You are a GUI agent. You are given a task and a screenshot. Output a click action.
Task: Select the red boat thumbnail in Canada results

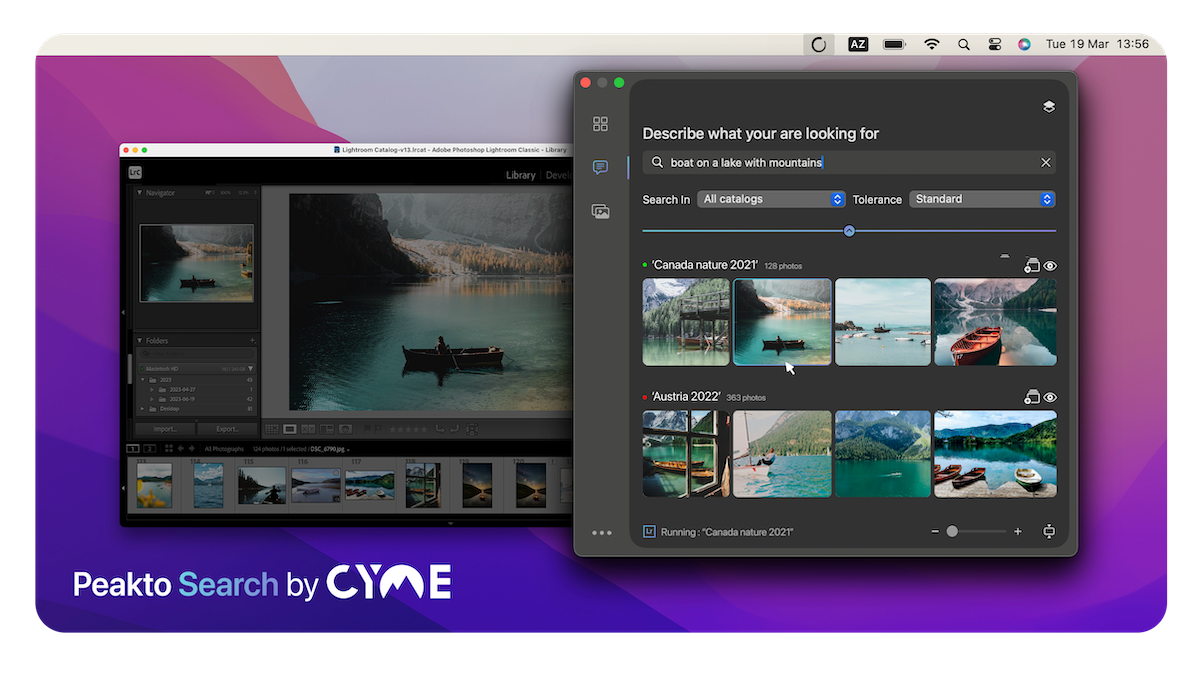pos(994,322)
